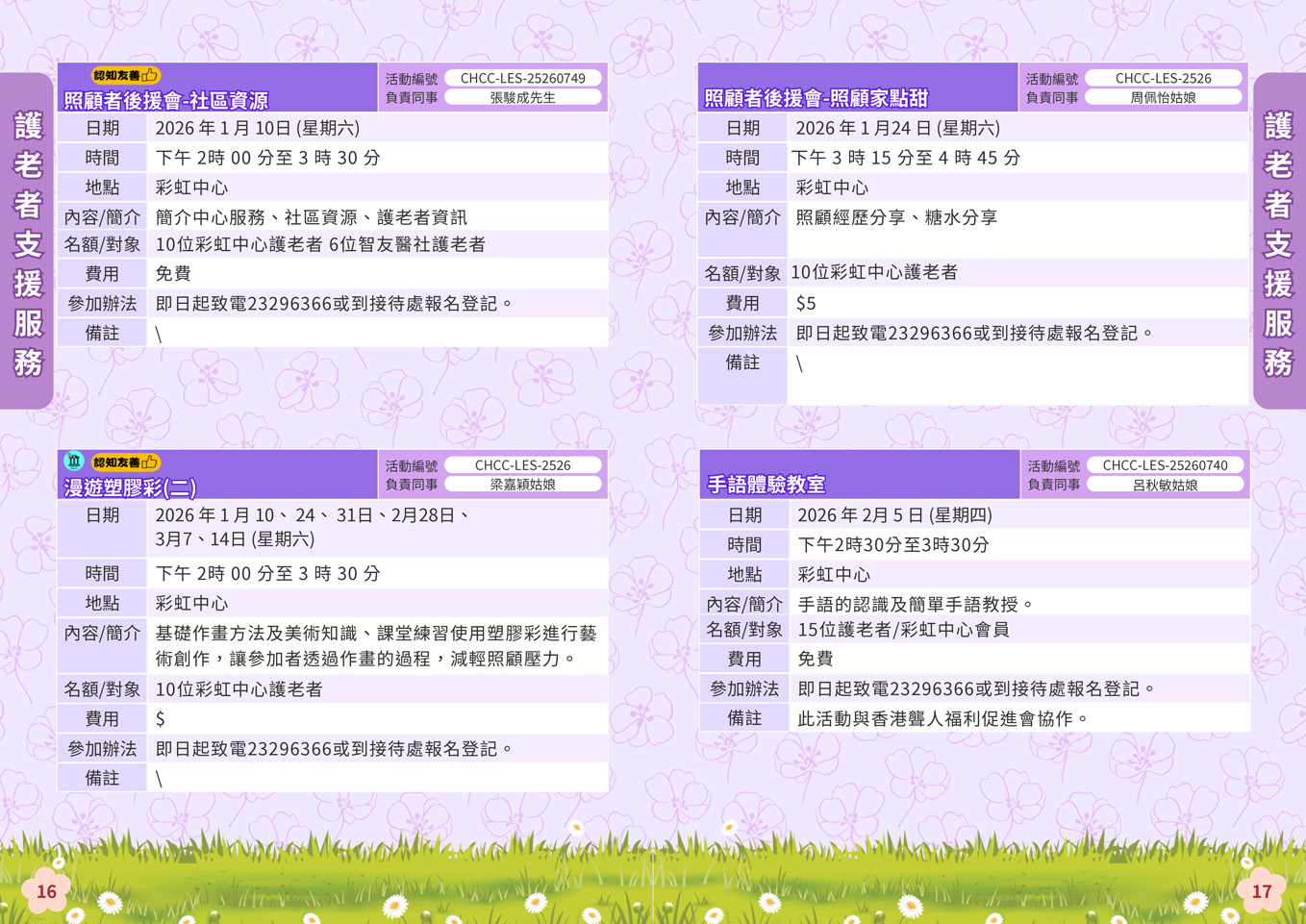Click activity code CHCC-LES-25260740
Viewport: 1306px width, 924px height.
click(x=1165, y=465)
